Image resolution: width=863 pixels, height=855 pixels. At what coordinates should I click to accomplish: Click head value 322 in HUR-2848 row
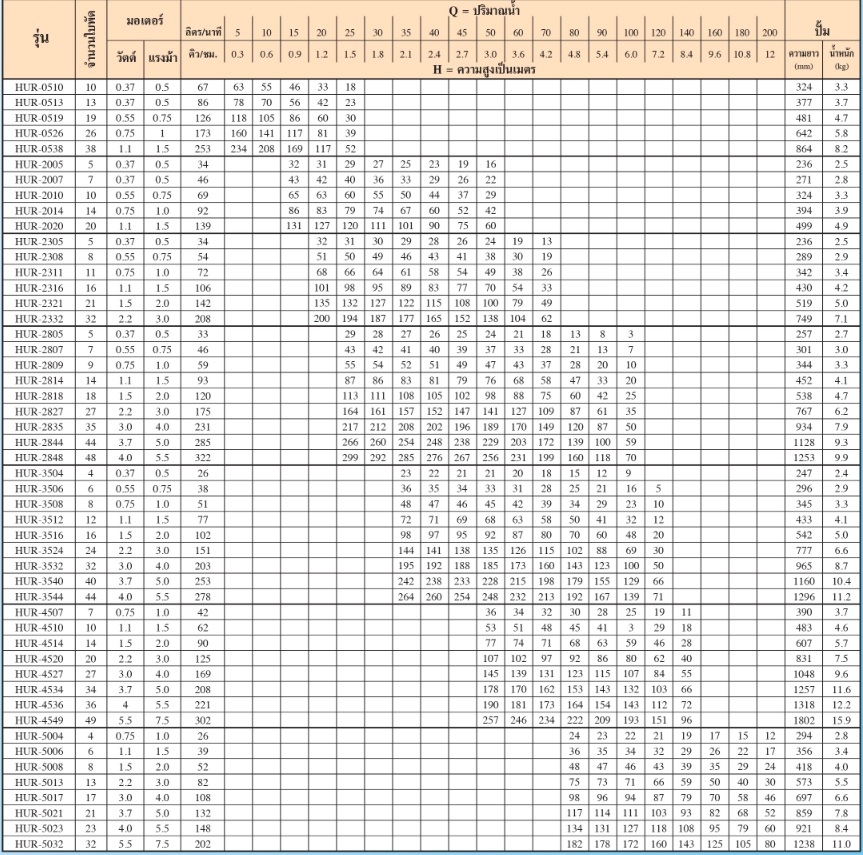203,458
